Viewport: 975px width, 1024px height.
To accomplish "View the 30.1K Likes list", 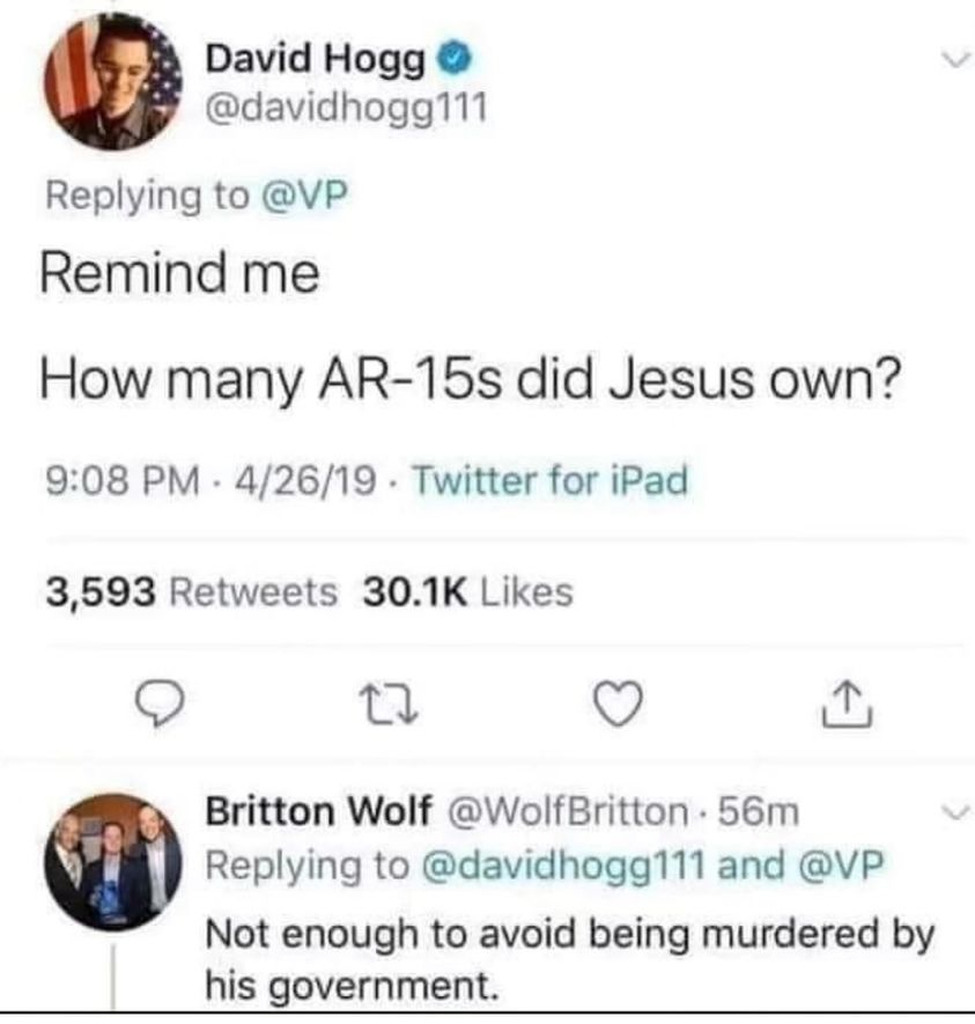I will (x=468, y=592).
